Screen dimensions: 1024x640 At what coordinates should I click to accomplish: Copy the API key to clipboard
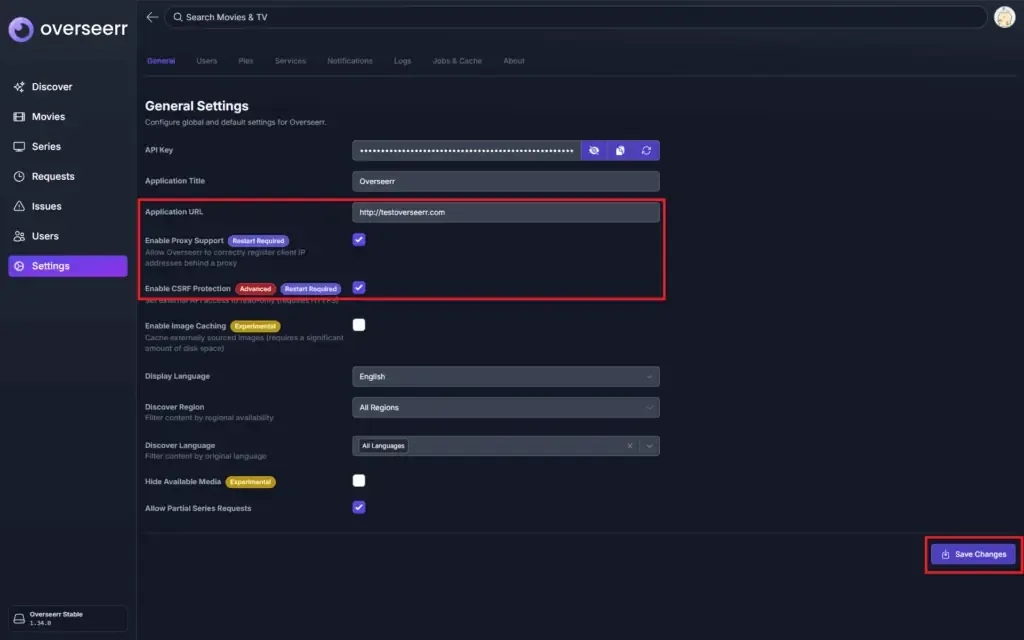tap(620, 150)
